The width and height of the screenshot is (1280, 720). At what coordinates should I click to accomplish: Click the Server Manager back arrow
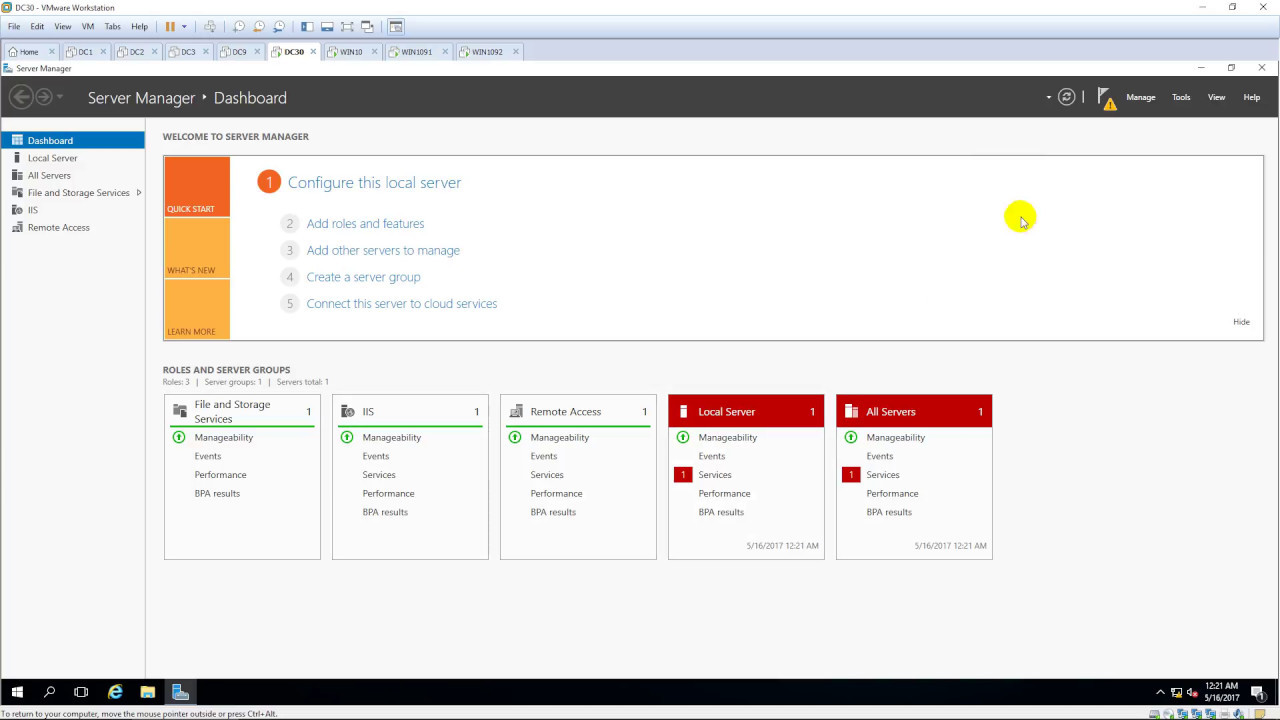point(21,97)
